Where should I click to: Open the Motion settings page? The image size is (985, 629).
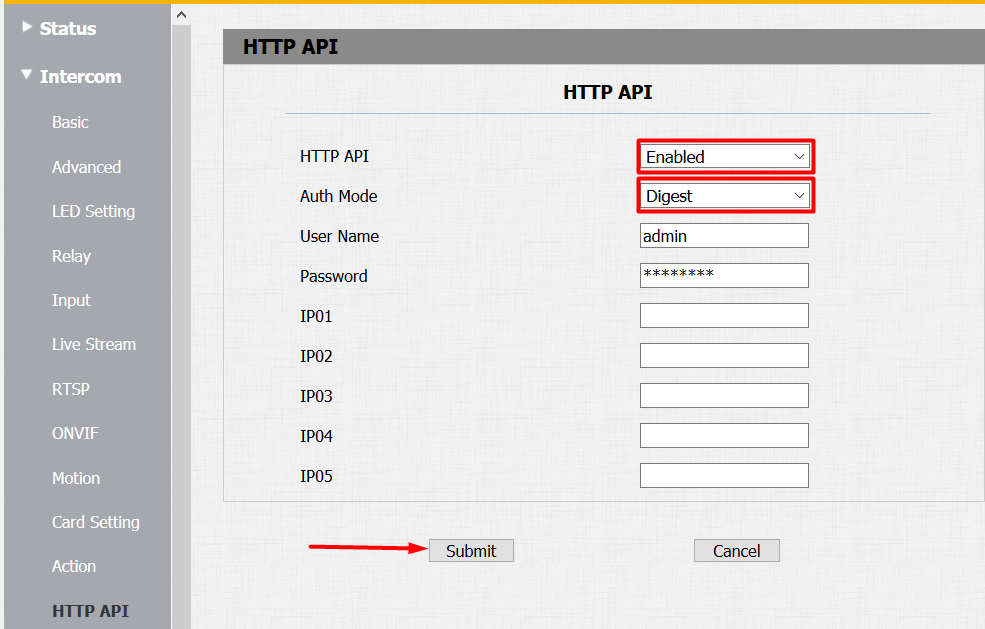click(76, 478)
